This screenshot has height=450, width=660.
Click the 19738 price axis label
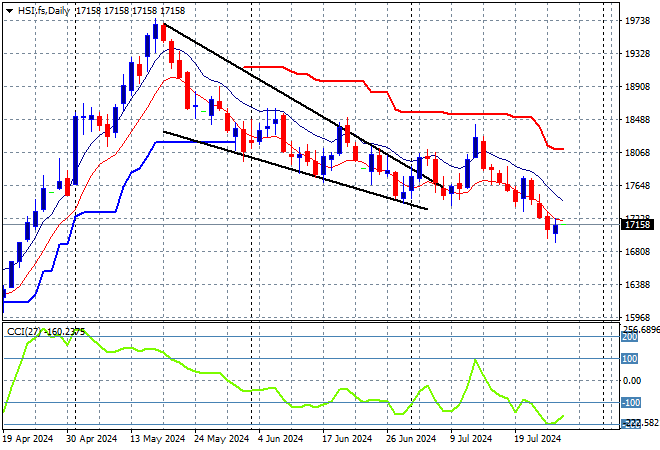tap(638, 21)
